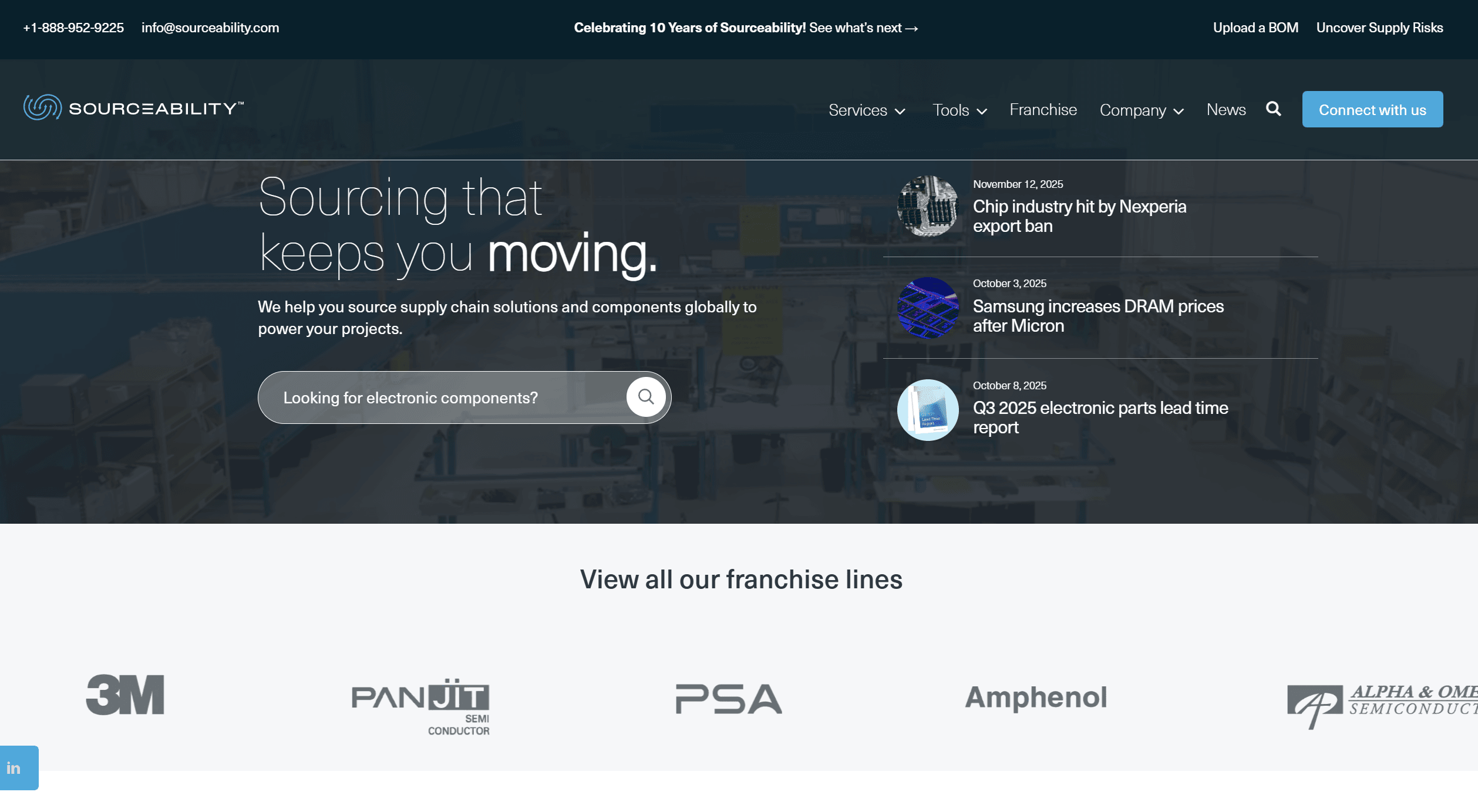Select the Franchise menu item

(1043, 110)
